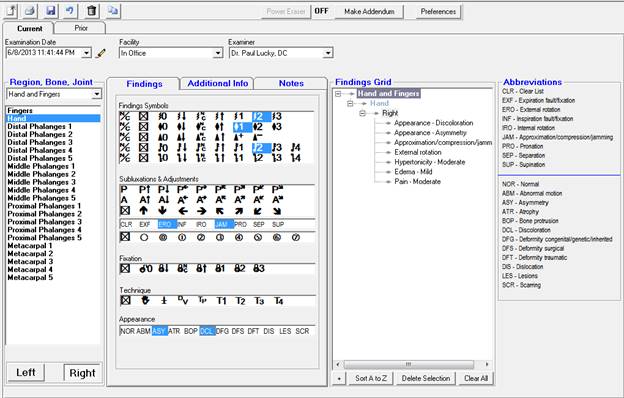
Task: Select the hand icon in Technique row
Action: coord(145,300)
